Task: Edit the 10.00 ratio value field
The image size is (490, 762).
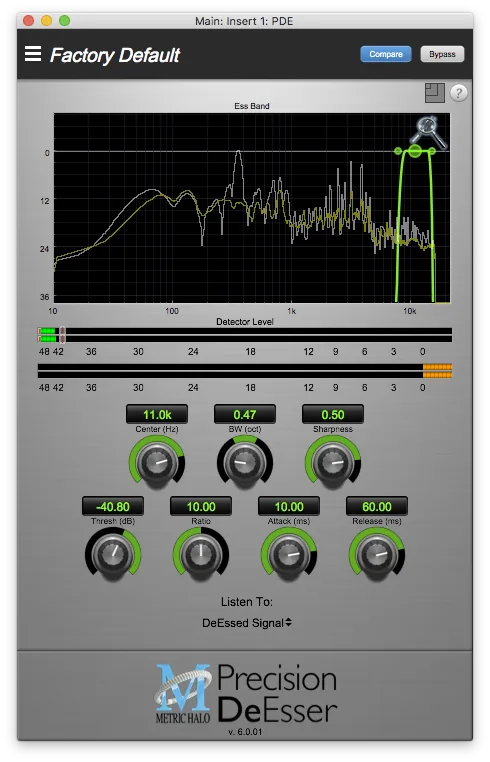Action: [201, 506]
